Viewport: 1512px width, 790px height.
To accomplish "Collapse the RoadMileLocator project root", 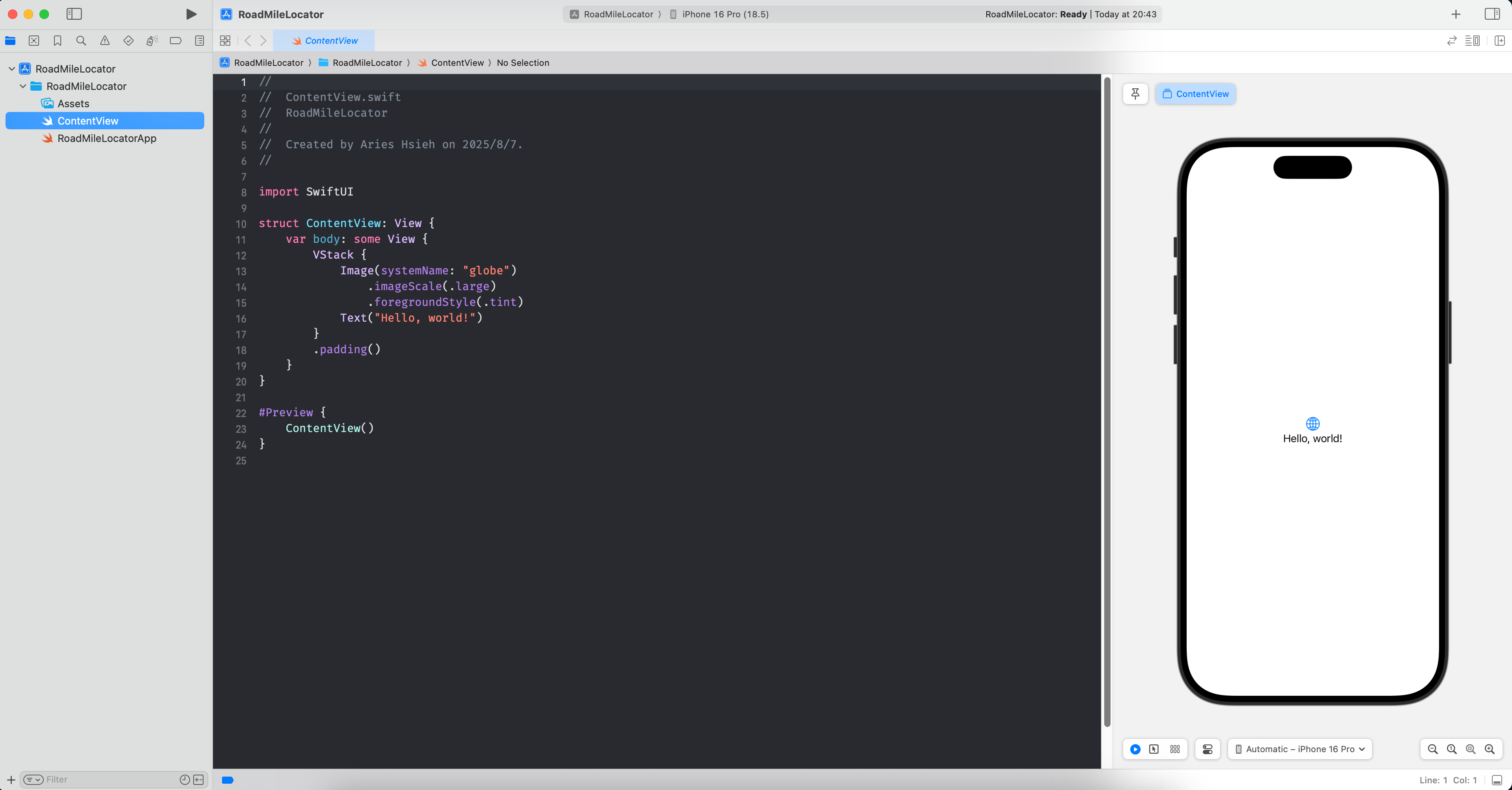I will [x=12, y=69].
